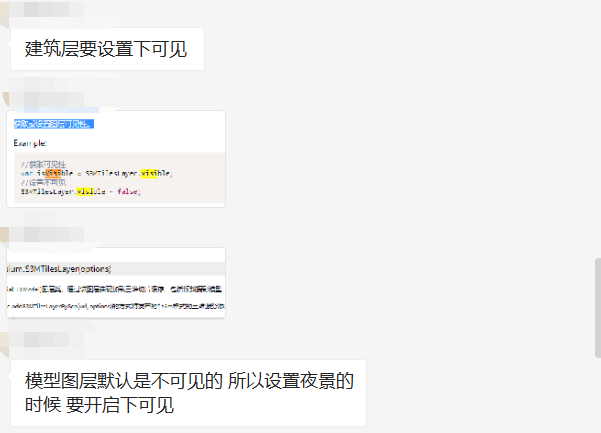
Task: Click the blue highlighted text in the code image
Action: point(54,124)
